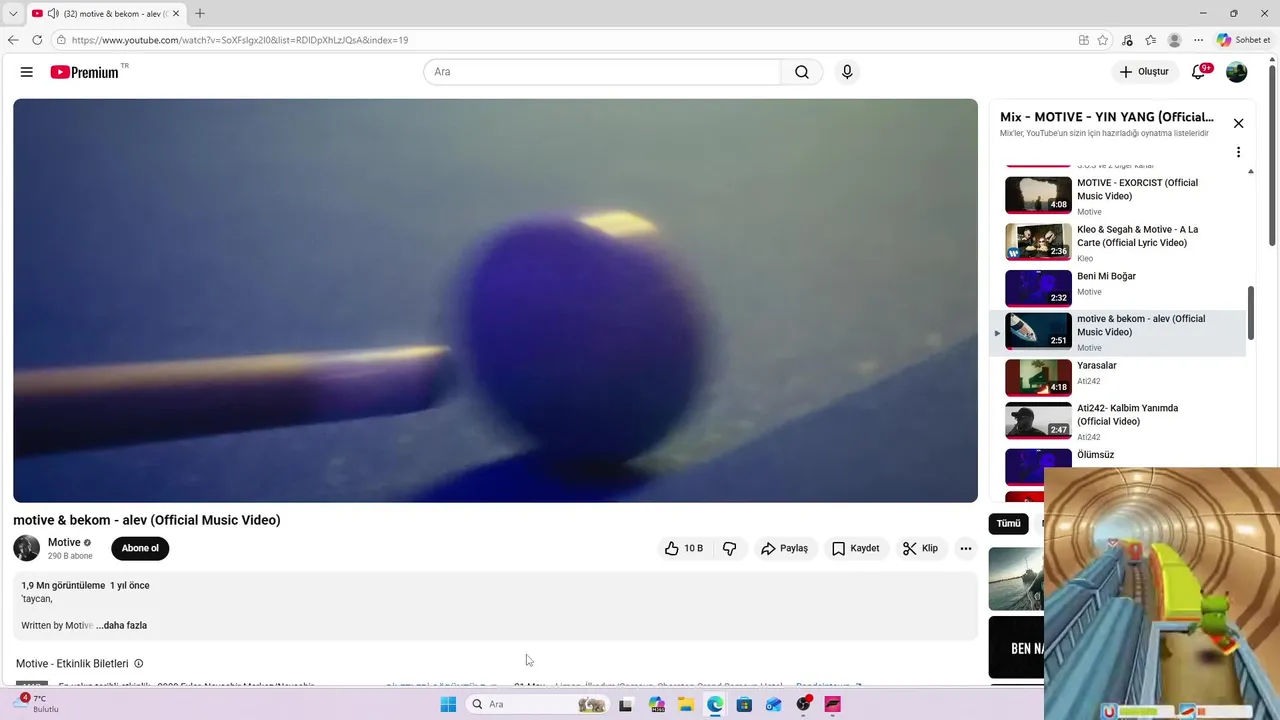The height and width of the screenshot is (720, 1280).
Task: Mute the tab via speaker icon
Action: 52,13
